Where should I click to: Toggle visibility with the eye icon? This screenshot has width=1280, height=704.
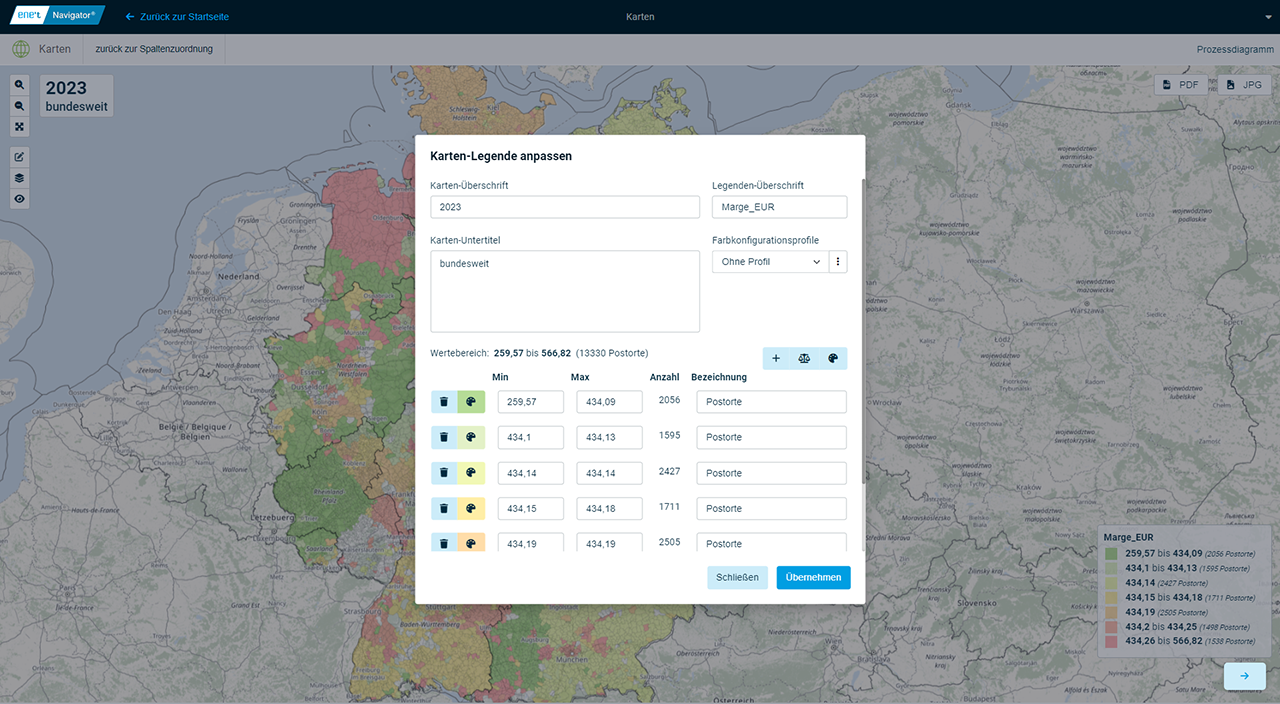(20, 199)
